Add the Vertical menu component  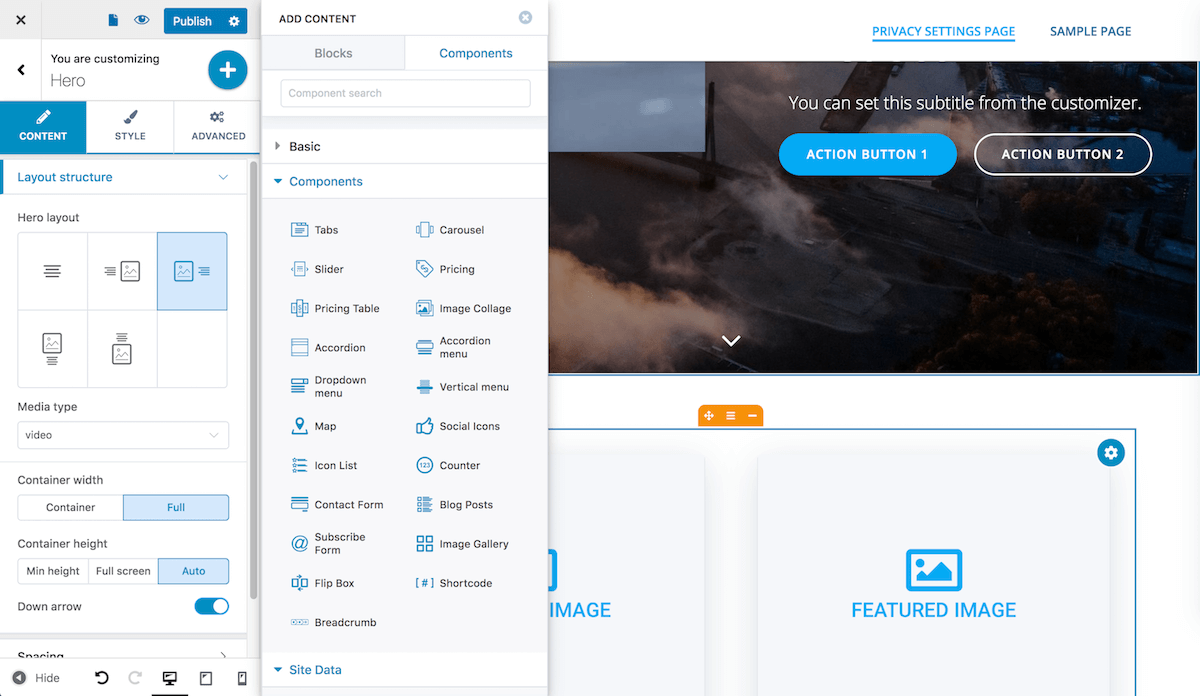click(x=462, y=387)
